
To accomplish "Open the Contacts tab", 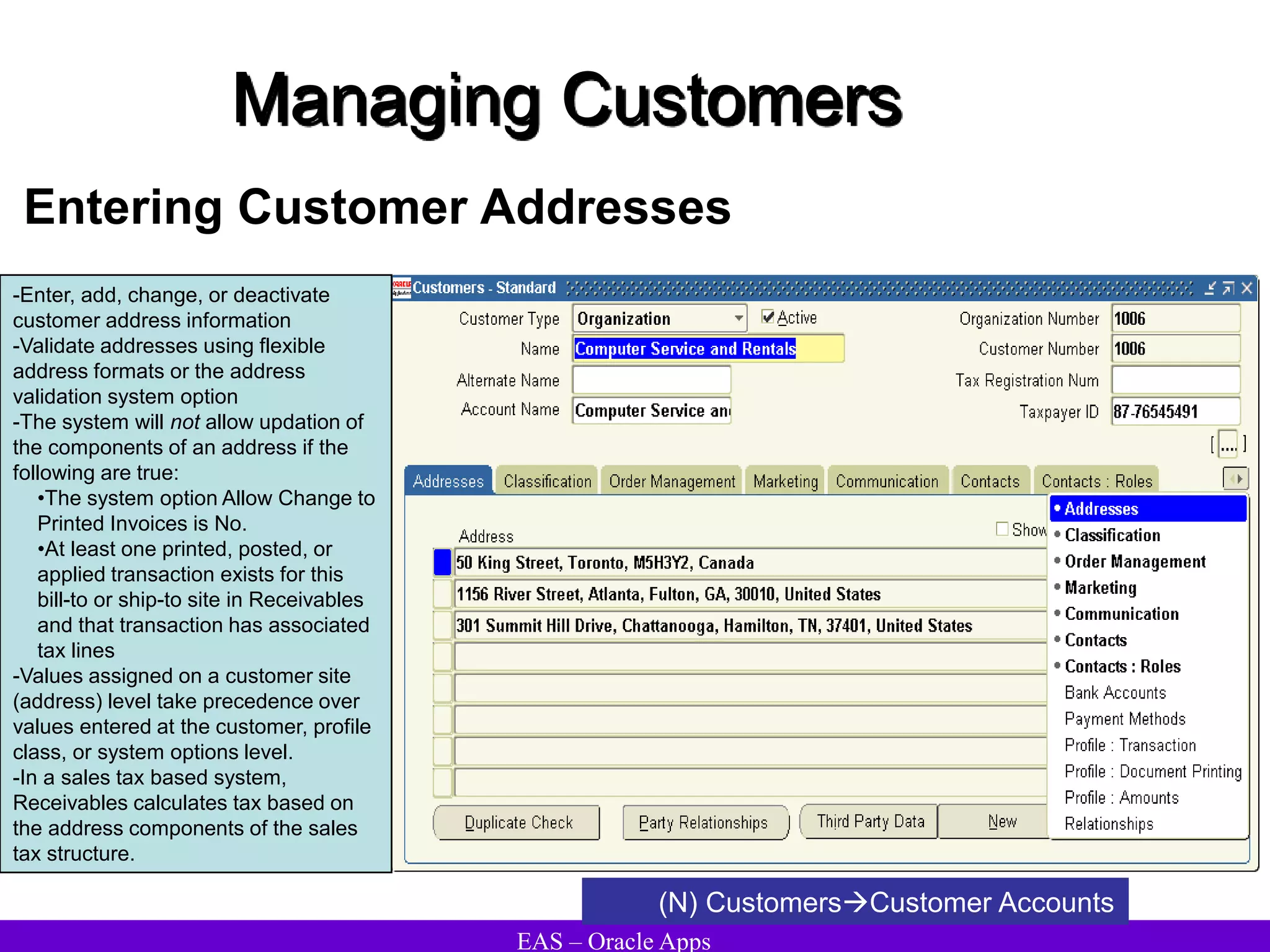I will pos(990,481).
